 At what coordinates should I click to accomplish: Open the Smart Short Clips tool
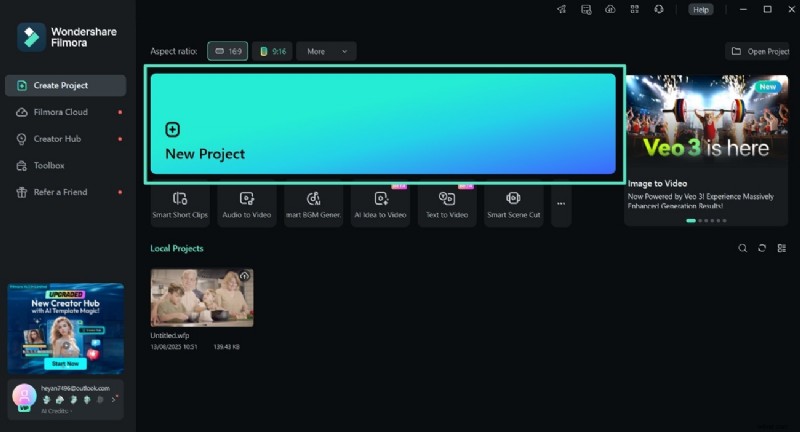[180, 204]
